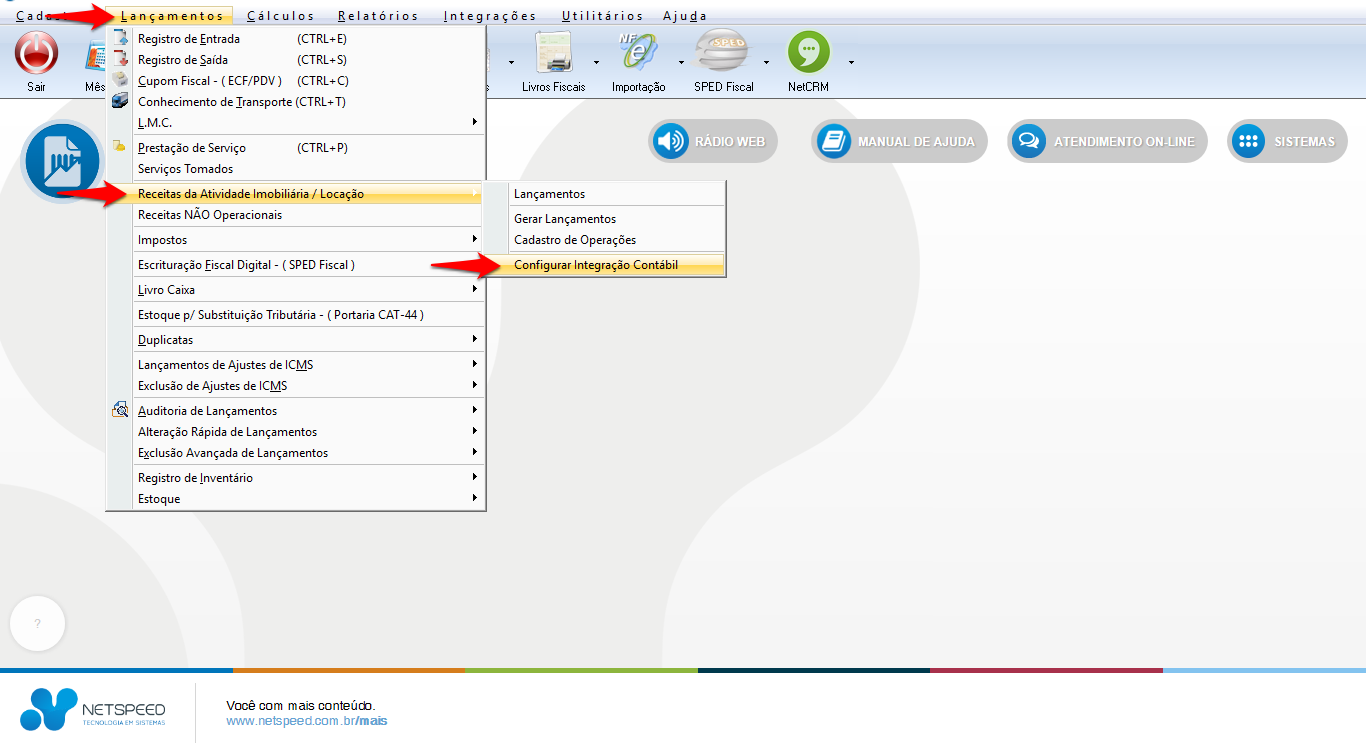The image size is (1366, 749).
Task: Click the Netspeed logo in footer
Action: coord(93,709)
